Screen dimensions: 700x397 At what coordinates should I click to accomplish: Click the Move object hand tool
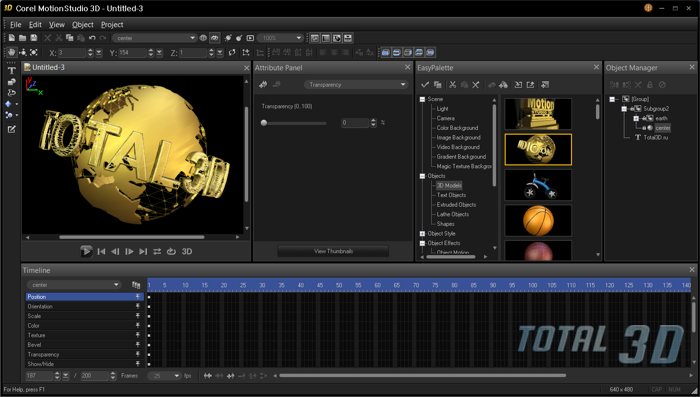tap(12, 53)
